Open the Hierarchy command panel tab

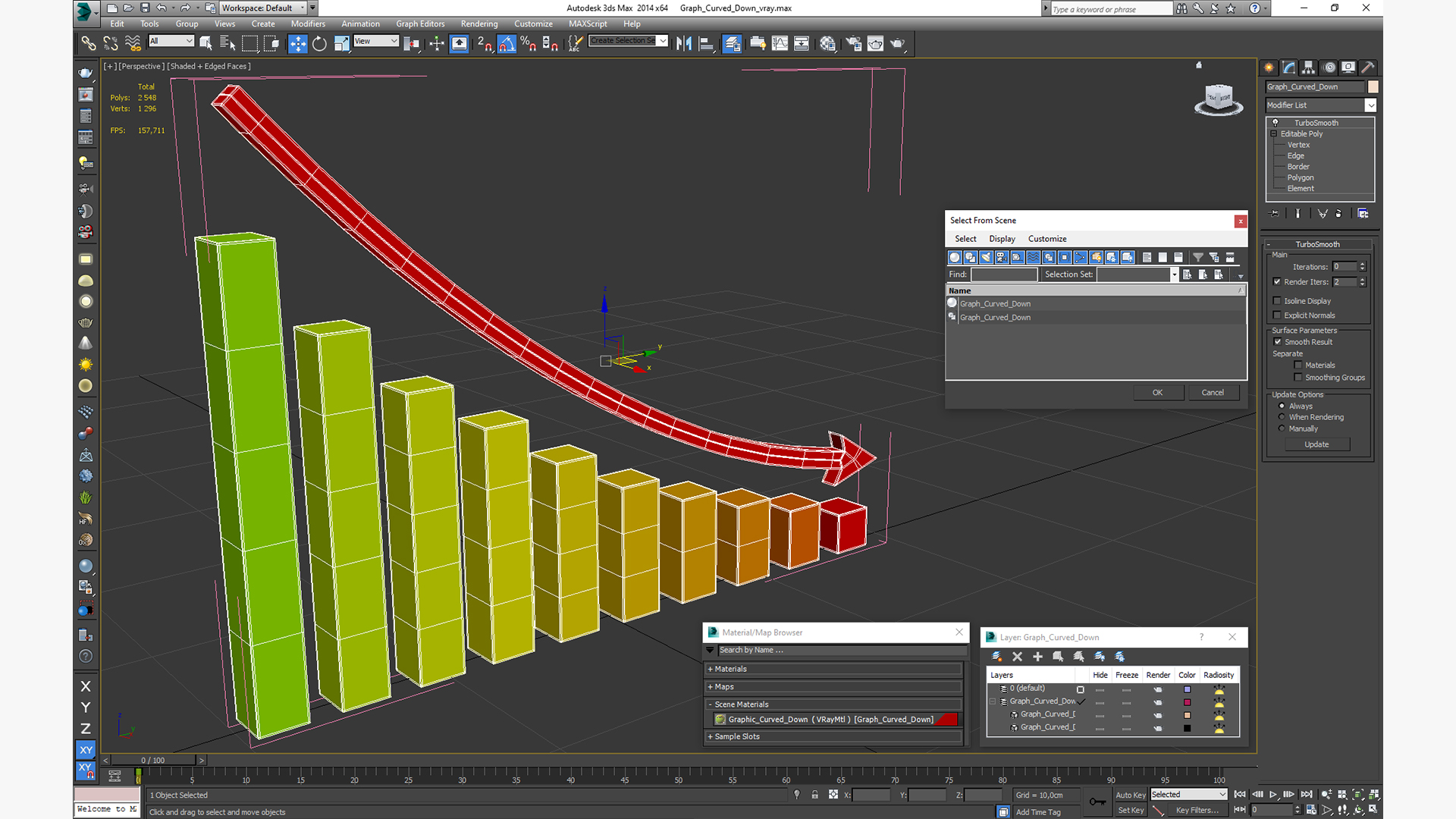click(x=1308, y=67)
